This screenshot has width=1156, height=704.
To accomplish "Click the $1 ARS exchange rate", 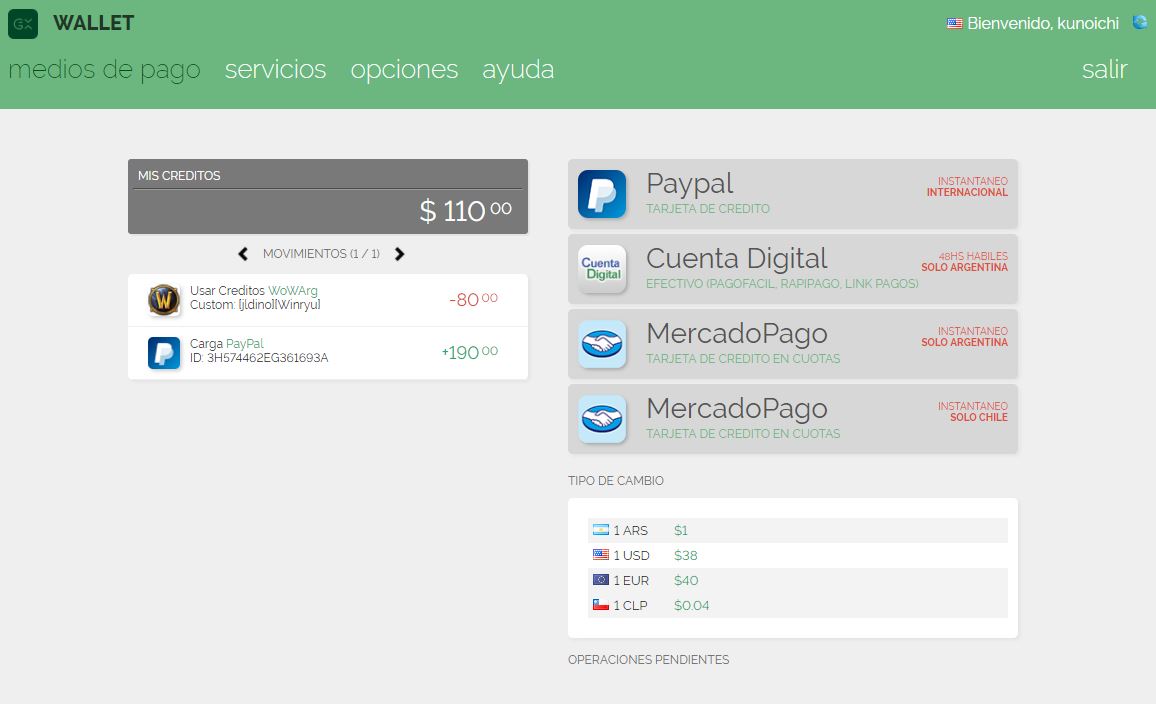I will coord(680,530).
